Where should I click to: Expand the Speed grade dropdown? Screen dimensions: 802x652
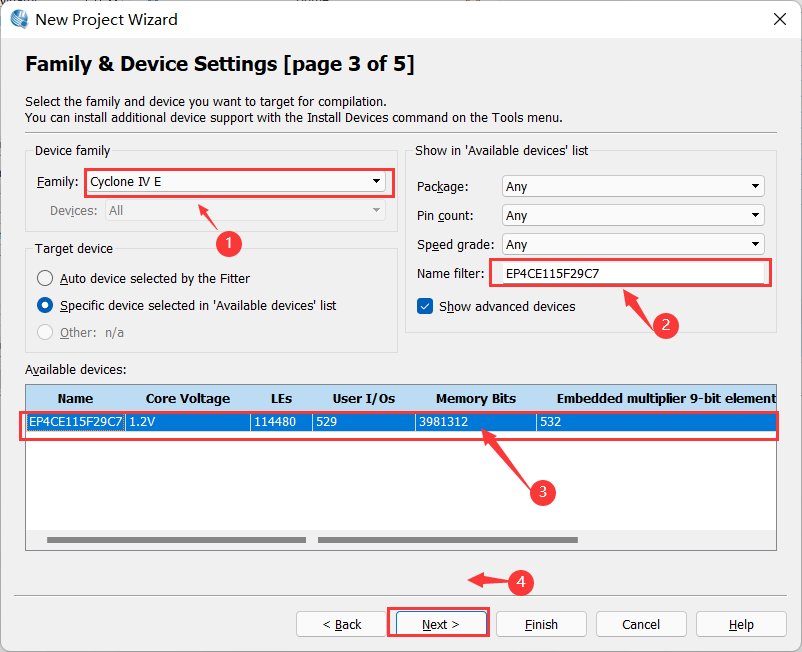633,244
